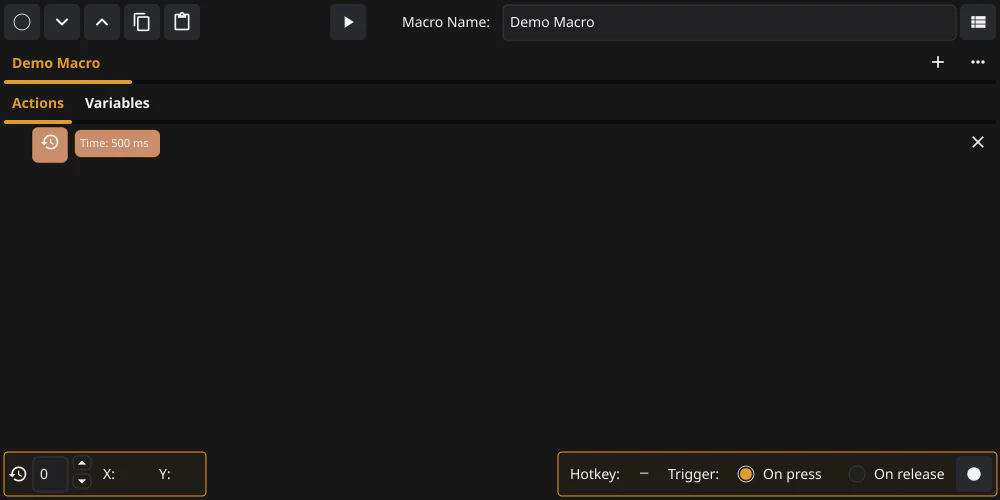Move action up with chevron-up icon
Screen dimensions: 1000x500
[102, 22]
